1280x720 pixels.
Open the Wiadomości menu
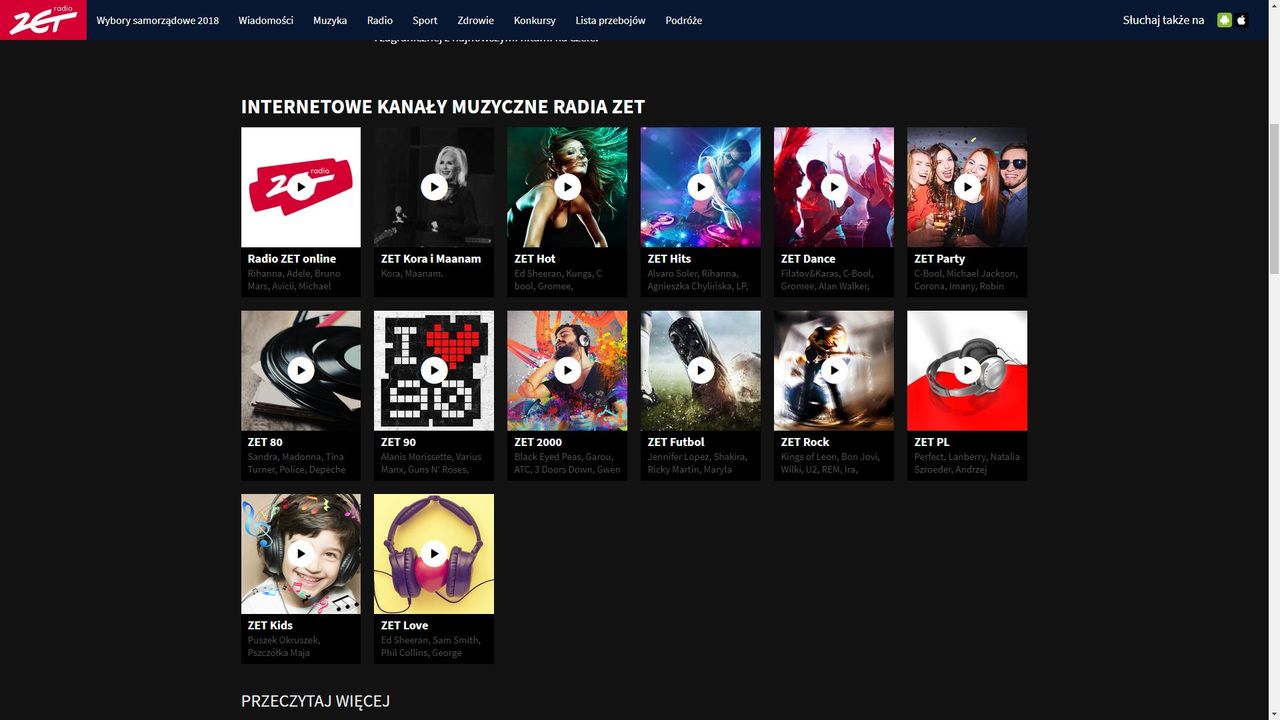point(266,20)
